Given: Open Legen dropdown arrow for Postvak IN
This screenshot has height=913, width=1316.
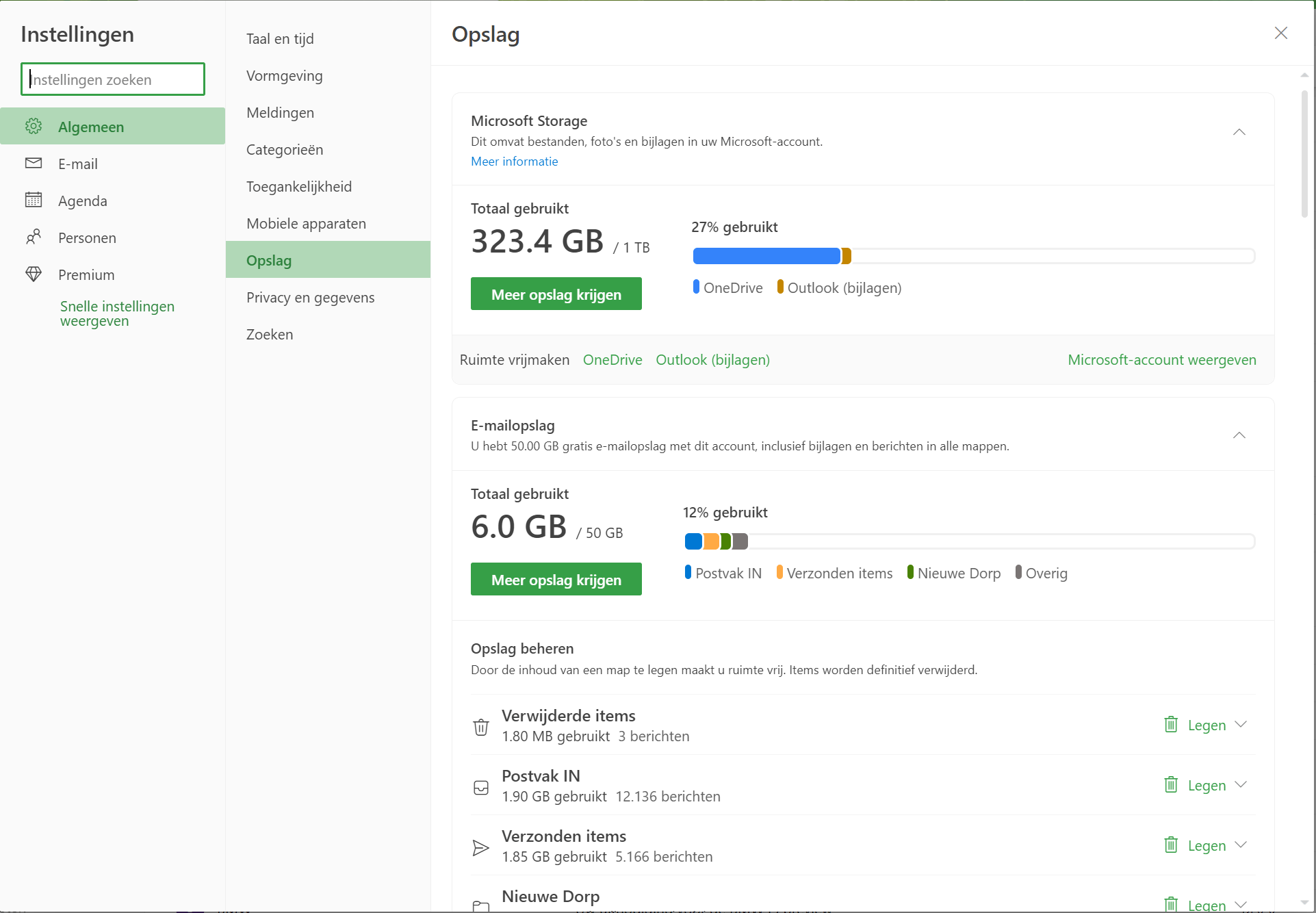Looking at the screenshot, I should 1241,784.
